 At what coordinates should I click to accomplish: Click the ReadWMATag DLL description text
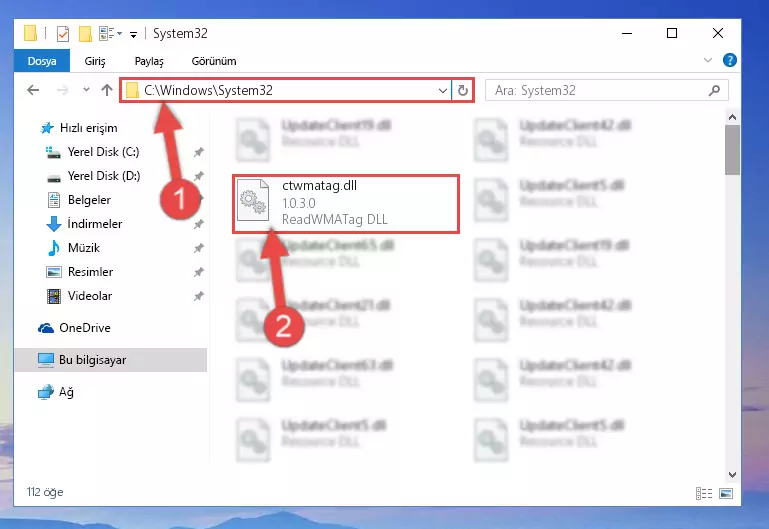click(334, 220)
